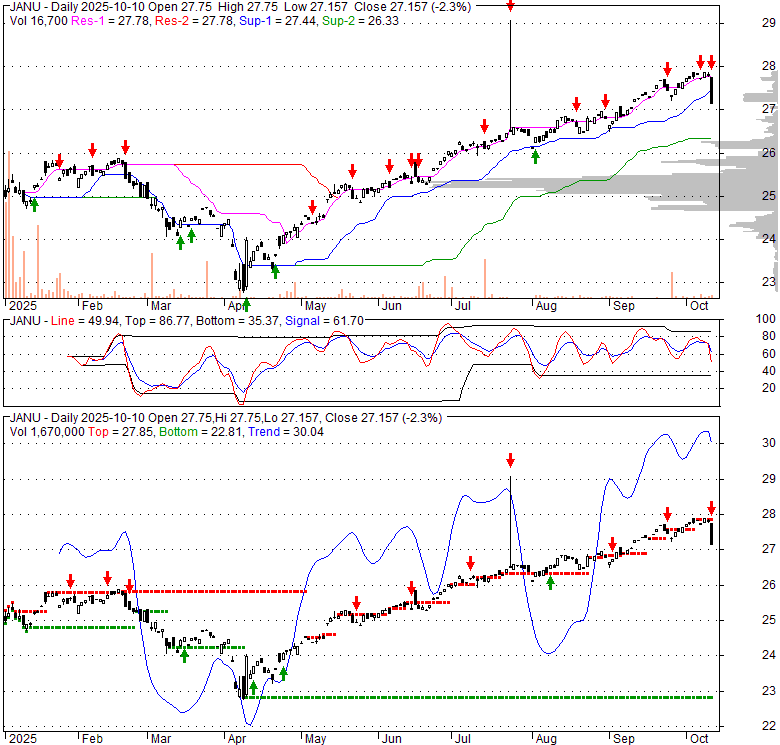Click the red arrow atop the July spike in the top chart
780x745 pixels.
[510, 5]
